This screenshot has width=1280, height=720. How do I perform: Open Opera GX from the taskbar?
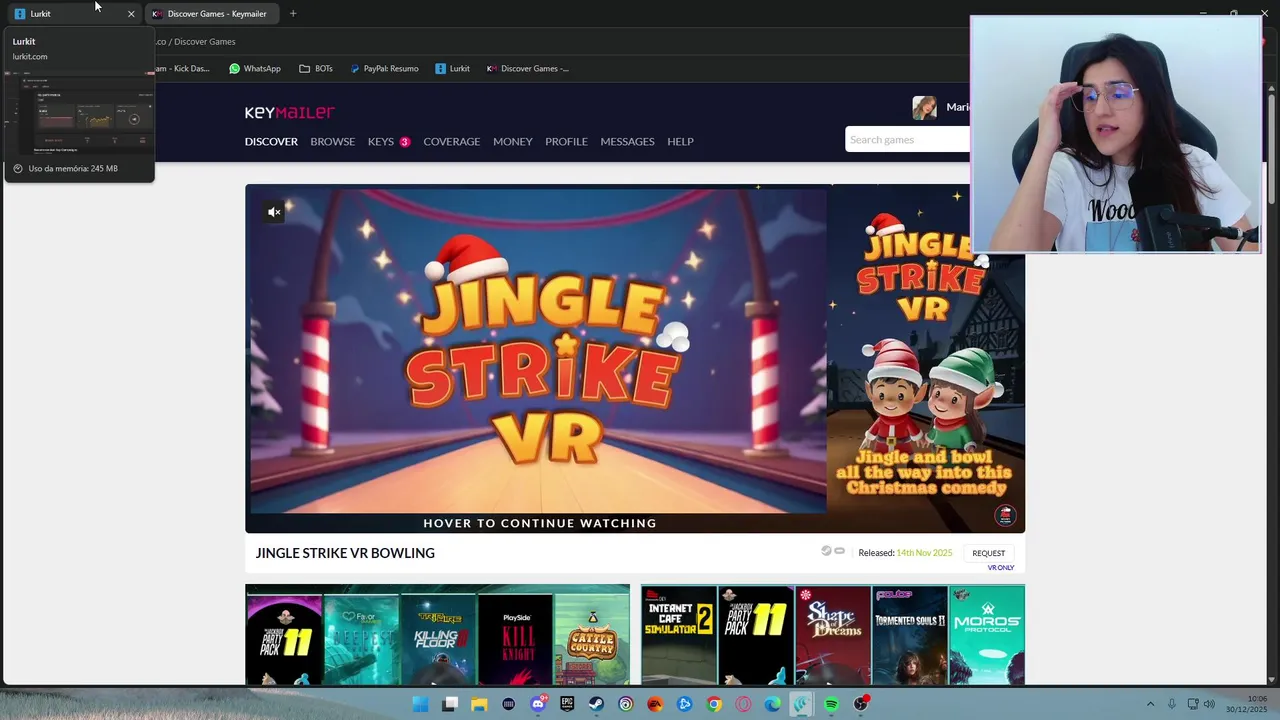pyautogui.click(x=743, y=704)
